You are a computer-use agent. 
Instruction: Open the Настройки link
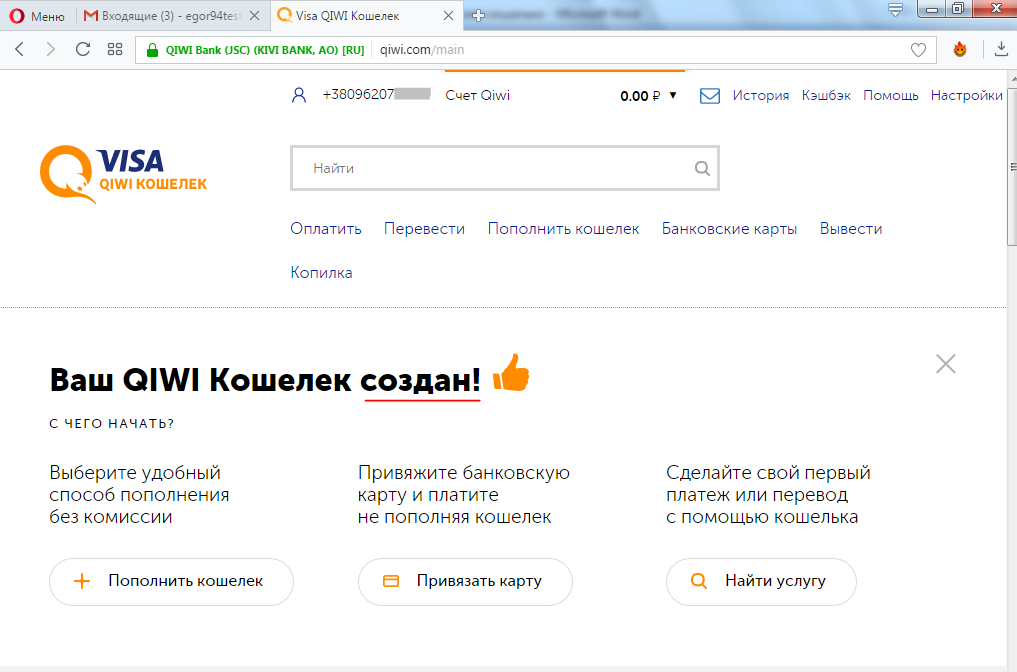(966, 95)
